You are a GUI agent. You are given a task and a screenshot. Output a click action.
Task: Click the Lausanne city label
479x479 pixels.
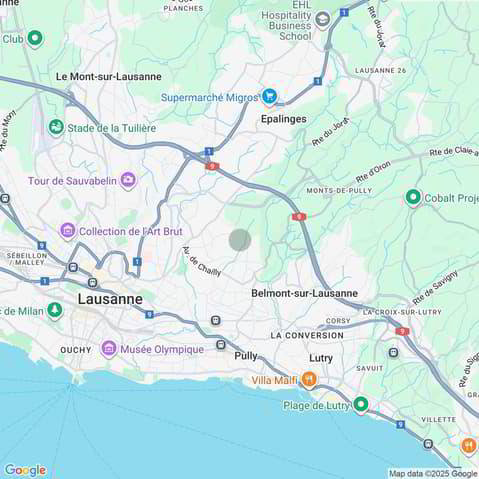coord(110,299)
